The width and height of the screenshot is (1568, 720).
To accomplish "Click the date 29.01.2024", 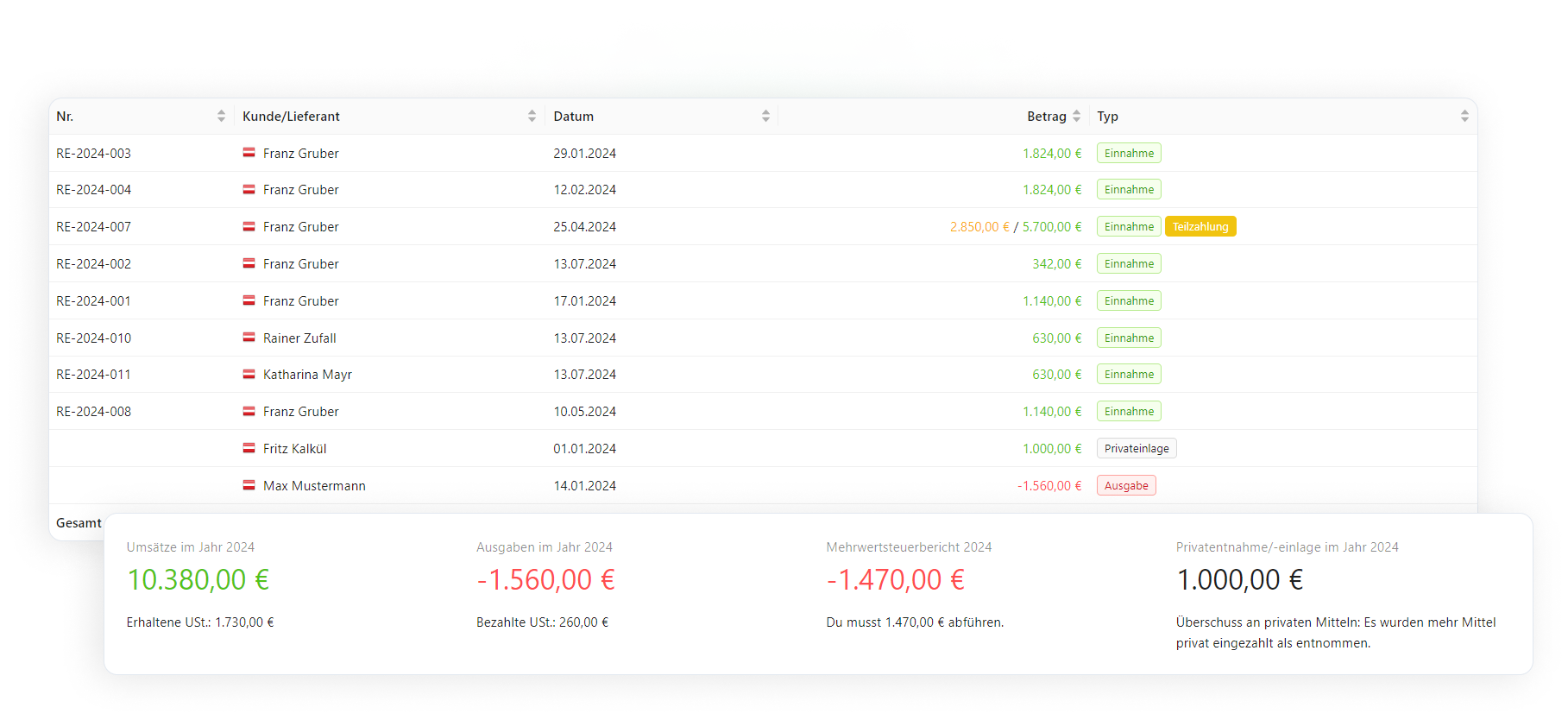I will pyautogui.click(x=584, y=154).
